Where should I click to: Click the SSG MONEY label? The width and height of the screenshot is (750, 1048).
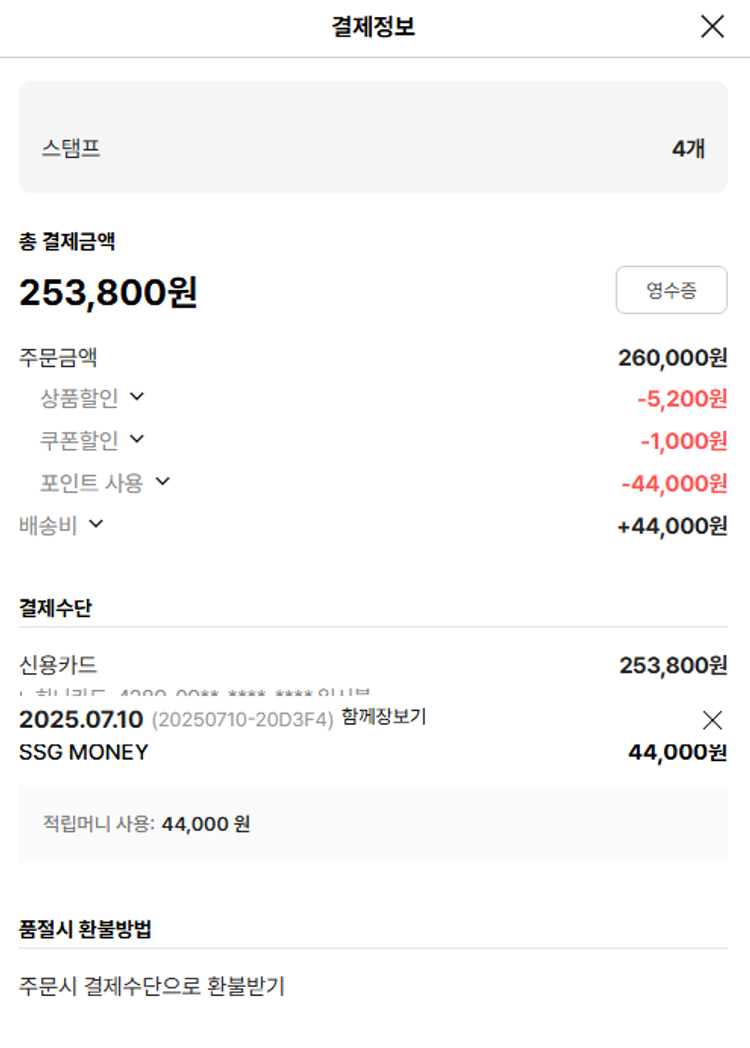pyautogui.click(x=83, y=752)
